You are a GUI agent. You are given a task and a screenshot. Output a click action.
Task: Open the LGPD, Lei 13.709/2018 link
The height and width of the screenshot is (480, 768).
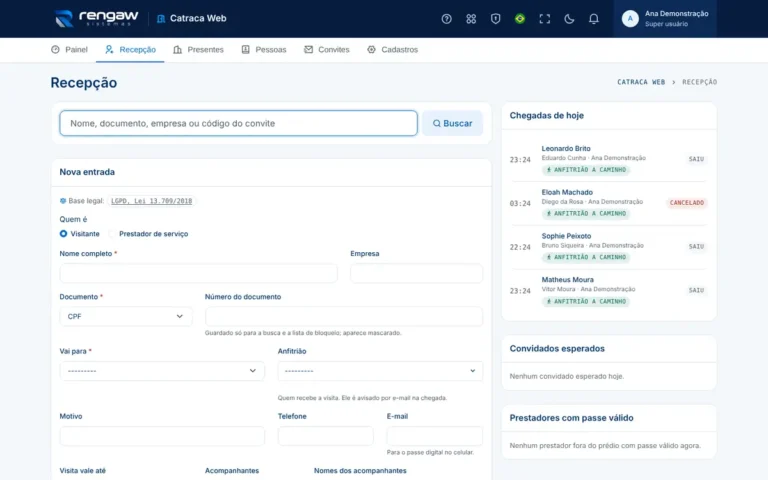[x=151, y=201]
